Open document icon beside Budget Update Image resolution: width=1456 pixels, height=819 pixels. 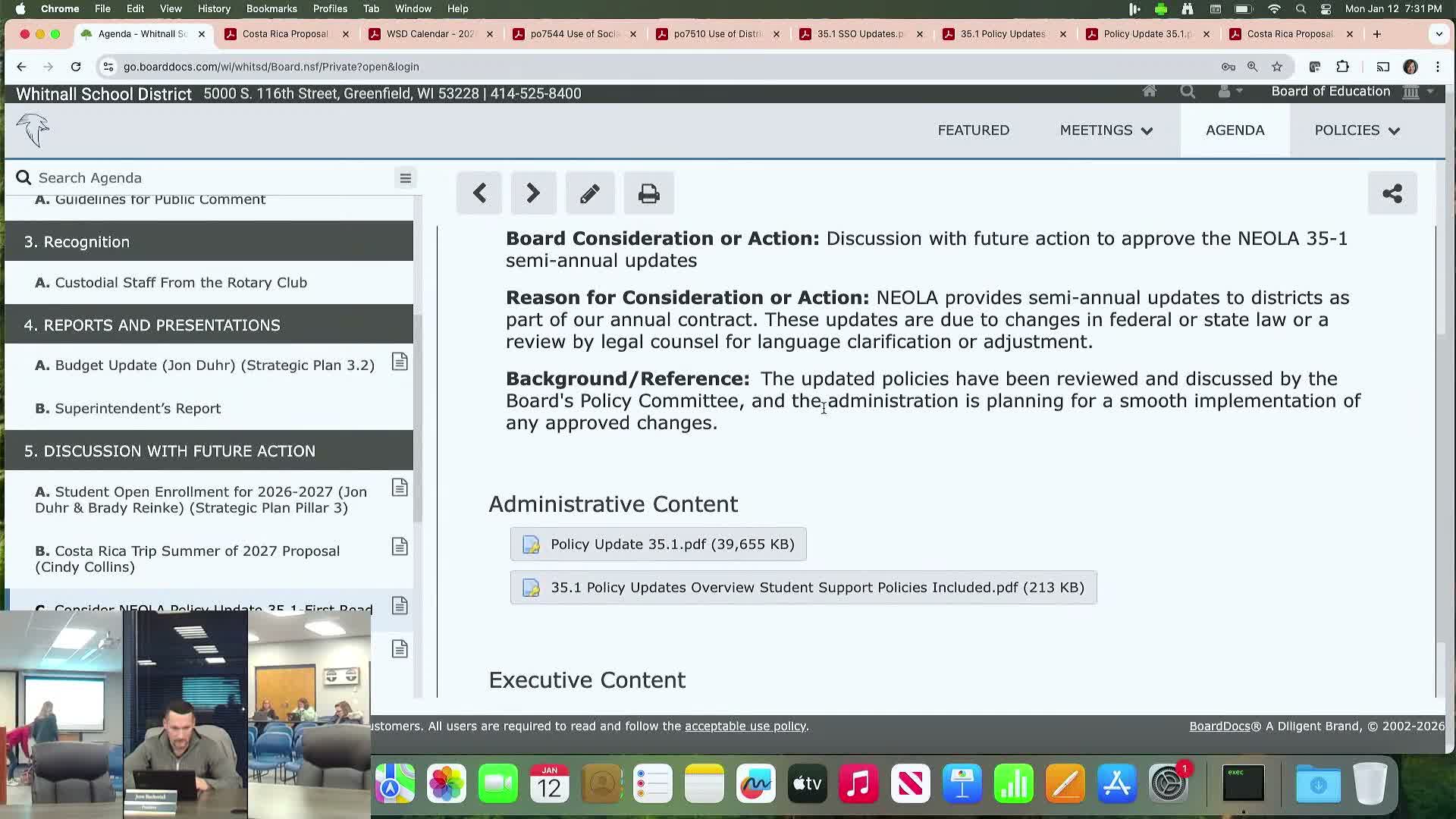coord(400,362)
